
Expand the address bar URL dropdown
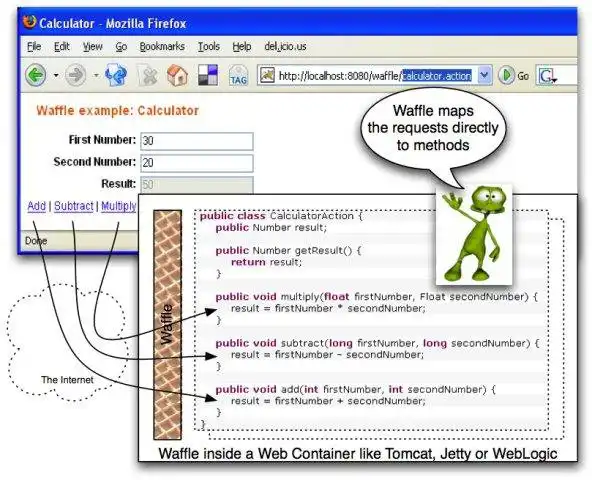[484, 76]
